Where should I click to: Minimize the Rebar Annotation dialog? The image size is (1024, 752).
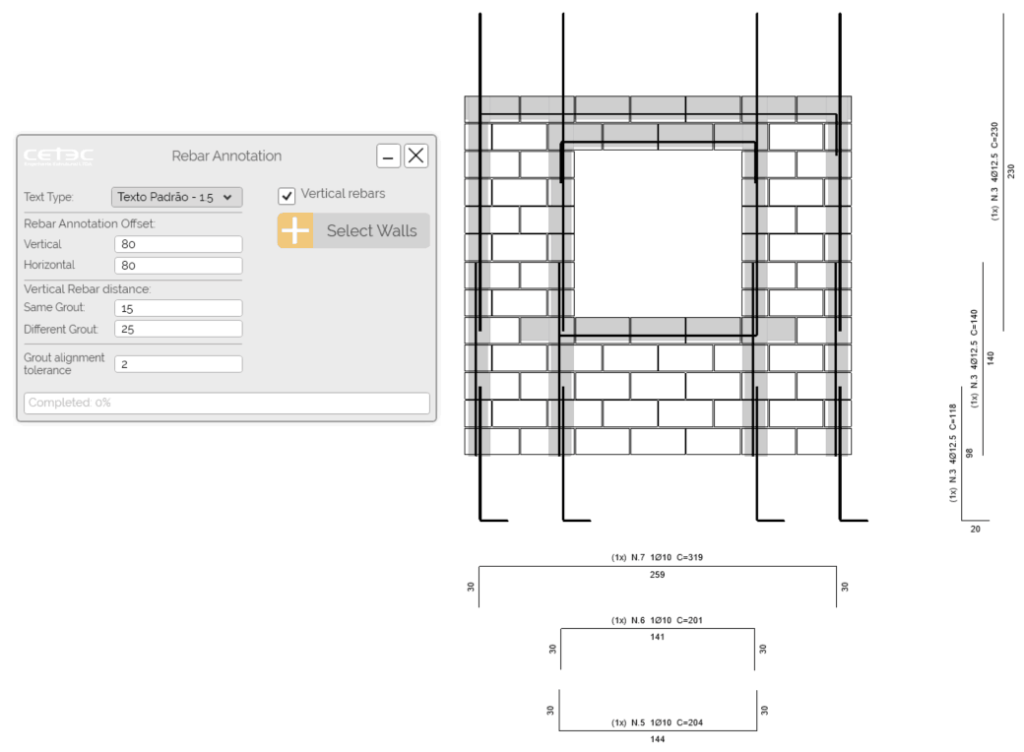click(388, 155)
